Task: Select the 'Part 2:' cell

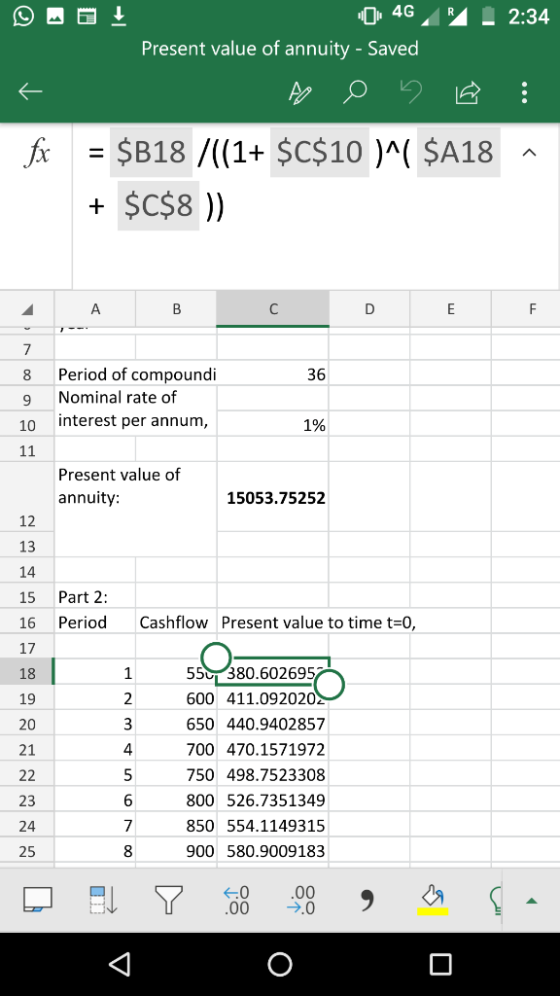Action: coord(95,597)
